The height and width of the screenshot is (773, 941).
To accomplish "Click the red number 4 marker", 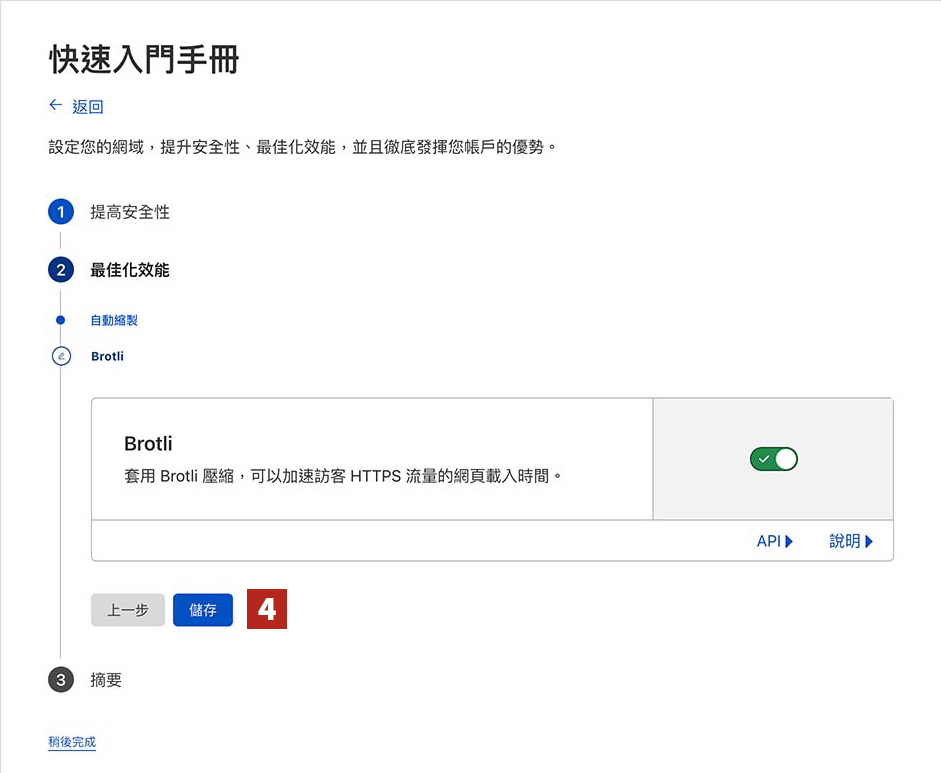I will pyautogui.click(x=267, y=609).
